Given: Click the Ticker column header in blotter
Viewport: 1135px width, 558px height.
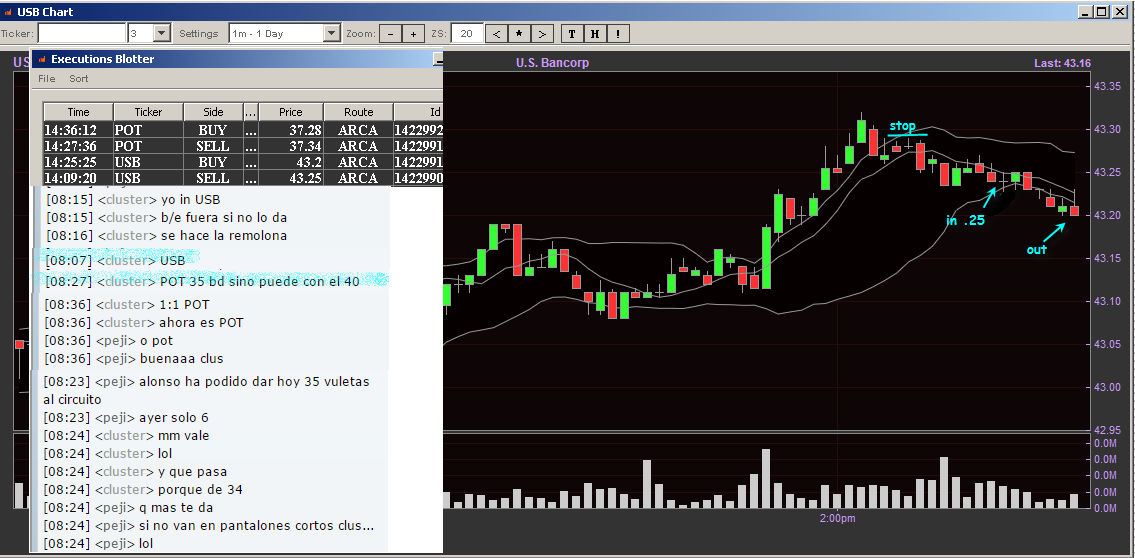Looking at the screenshot, I should point(148,112).
